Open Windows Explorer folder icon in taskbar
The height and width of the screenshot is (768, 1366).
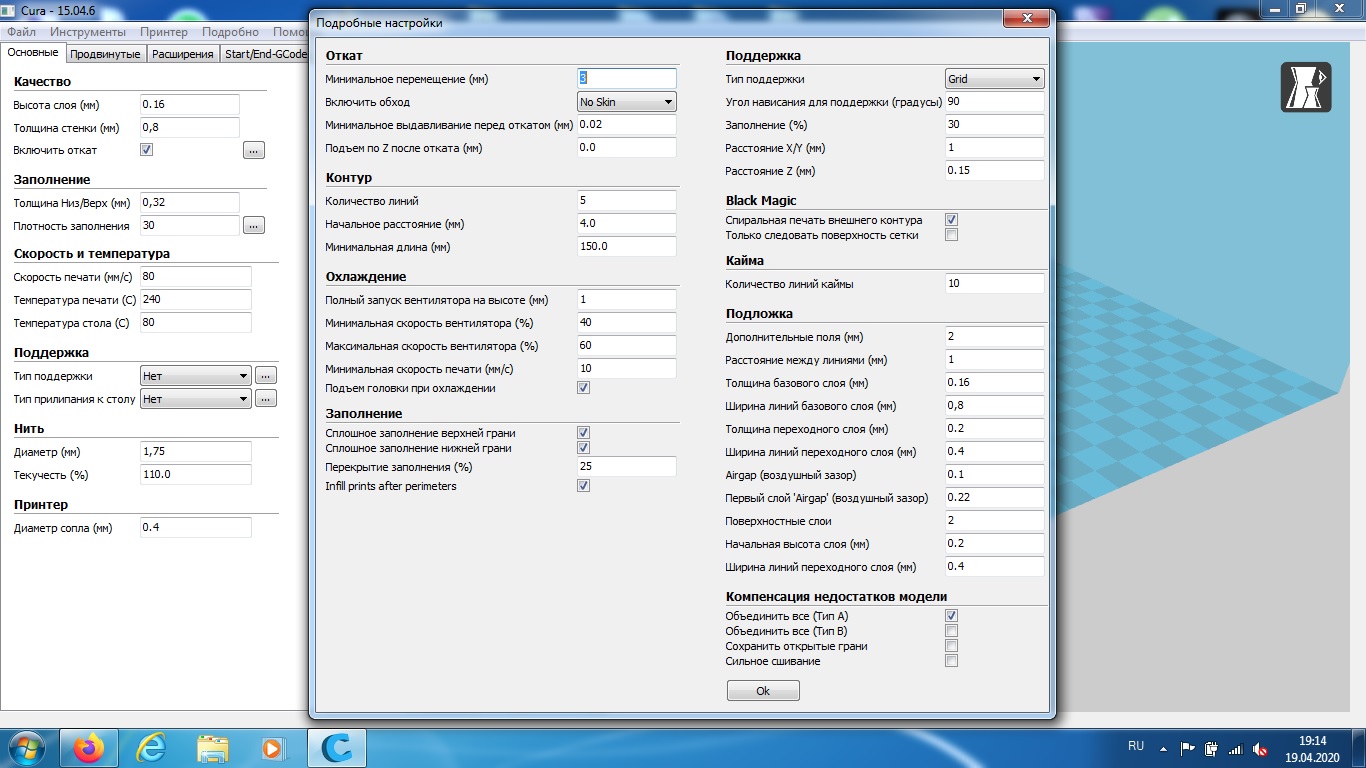(213, 747)
